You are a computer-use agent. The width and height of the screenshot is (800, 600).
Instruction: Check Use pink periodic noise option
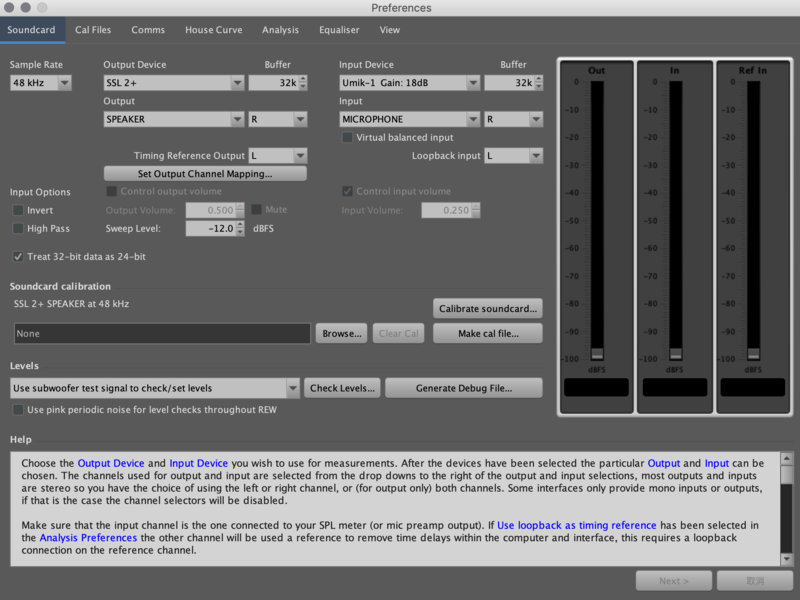pos(18,410)
